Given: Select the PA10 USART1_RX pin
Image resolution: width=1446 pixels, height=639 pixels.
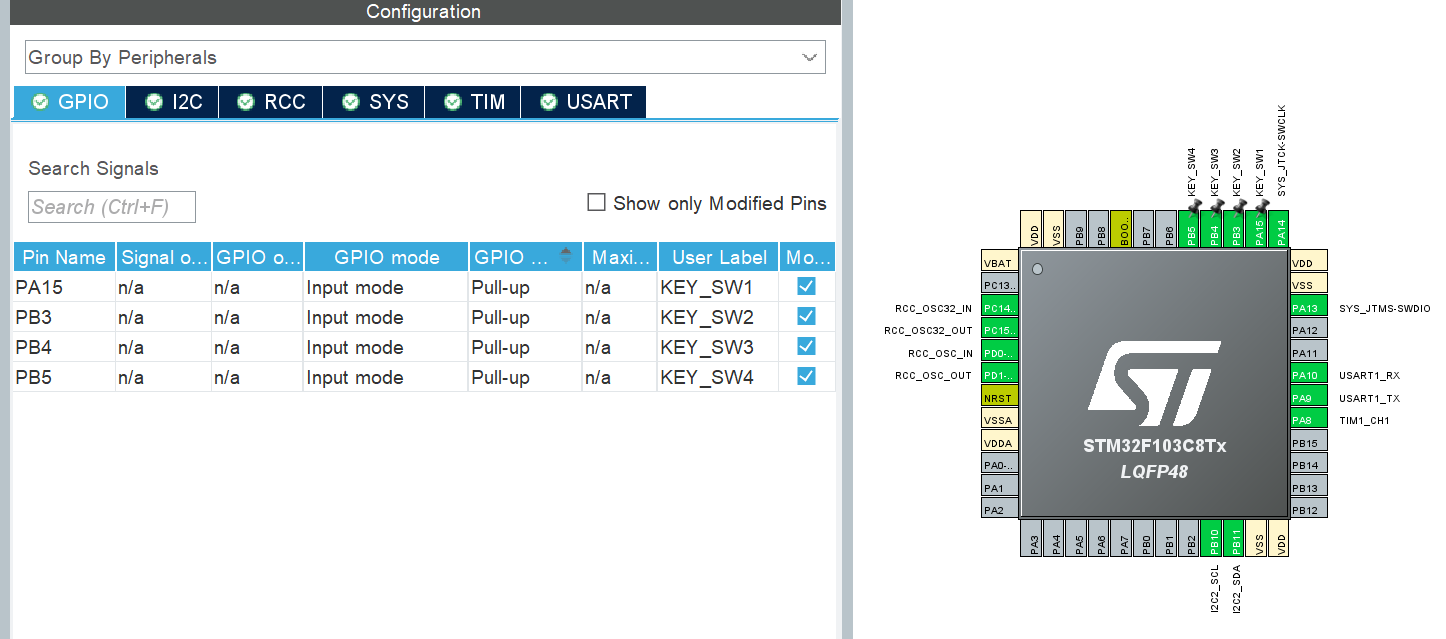Looking at the screenshot, I should tap(1308, 375).
